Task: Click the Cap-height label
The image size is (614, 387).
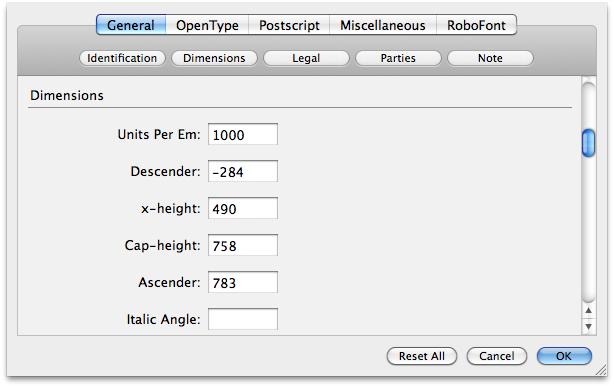Action: point(163,246)
